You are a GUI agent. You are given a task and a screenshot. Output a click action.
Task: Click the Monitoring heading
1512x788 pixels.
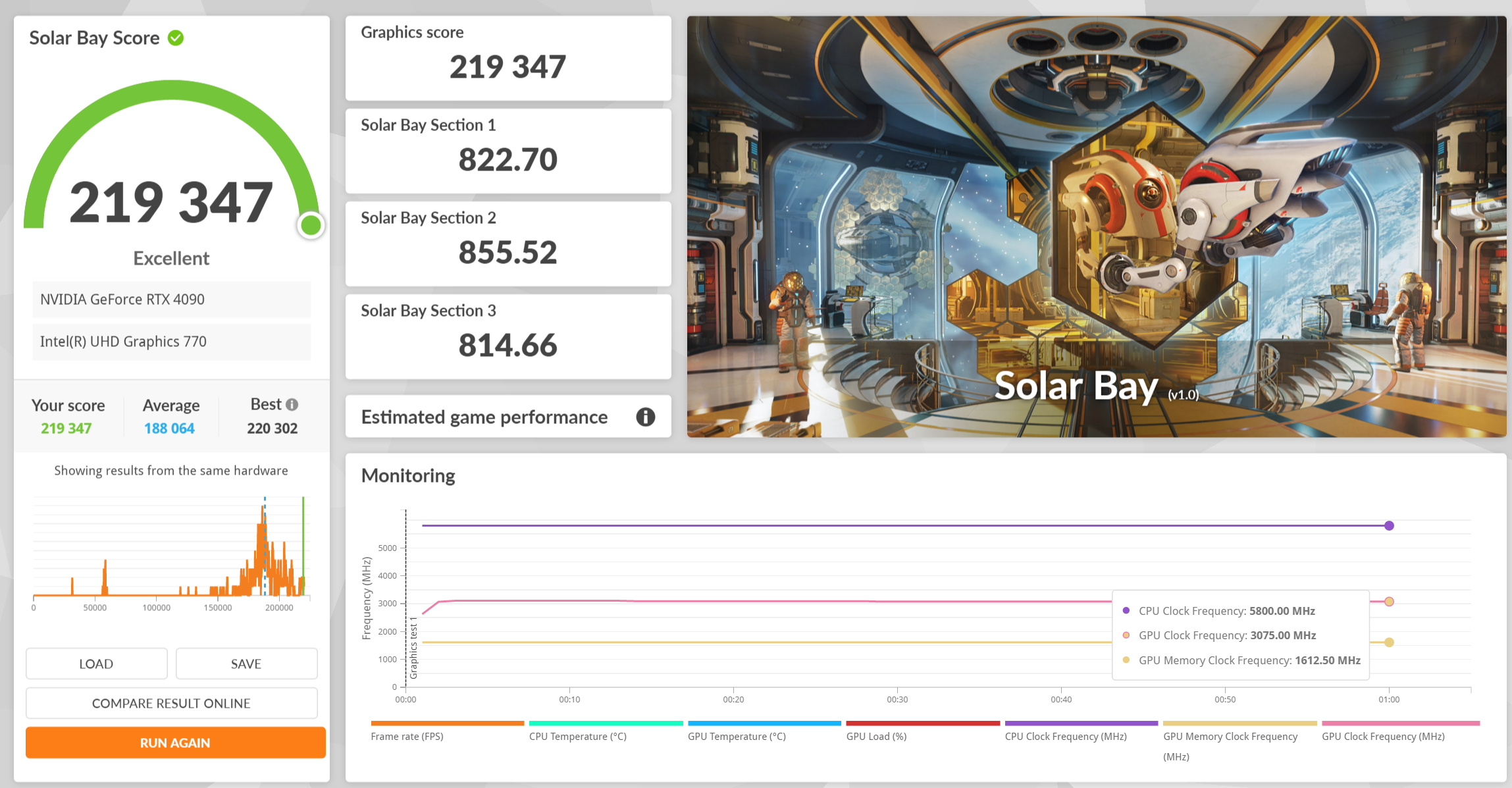pos(408,475)
